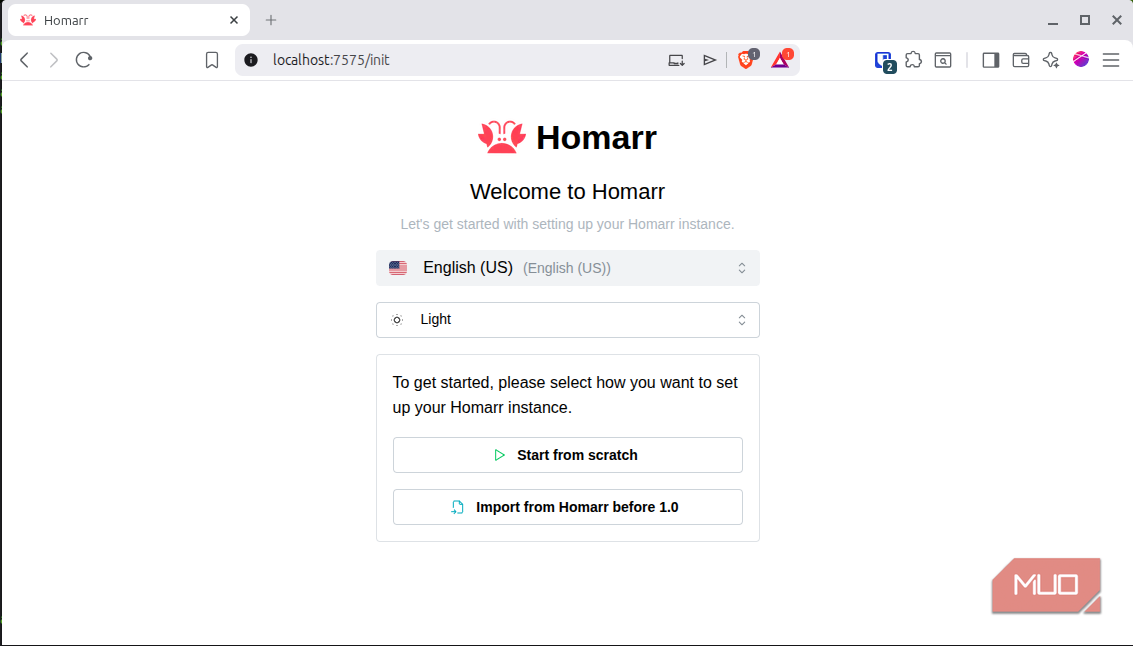Click the theme selector up-down chevron
This screenshot has width=1133, height=646.
pos(742,320)
